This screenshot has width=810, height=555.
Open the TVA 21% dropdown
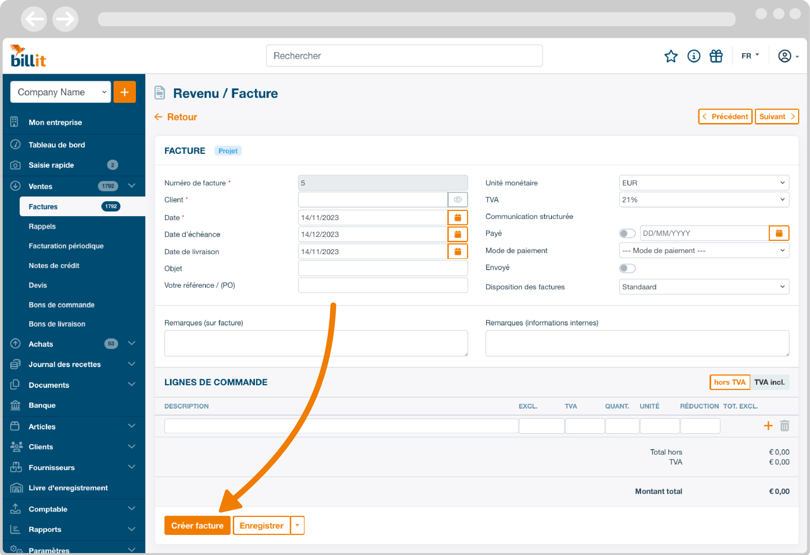click(x=703, y=200)
